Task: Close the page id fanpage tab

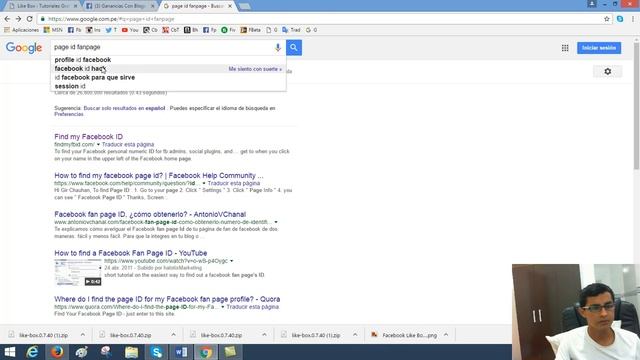Action: click(x=230, y=6)
